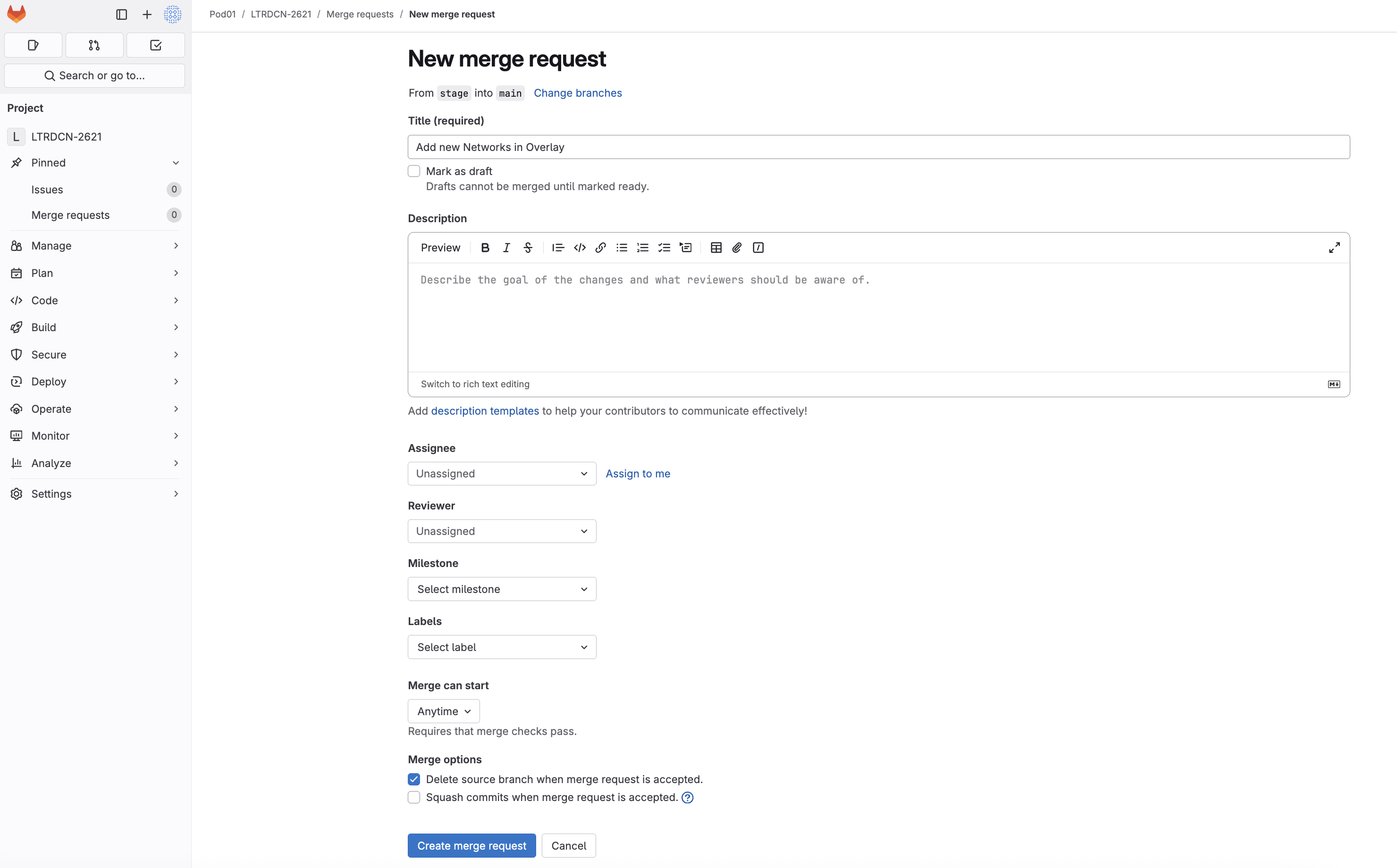This screenshot has width=1397, height=868.
Task: Apply bold formatting in description toolbar
Action: [485, 247]
